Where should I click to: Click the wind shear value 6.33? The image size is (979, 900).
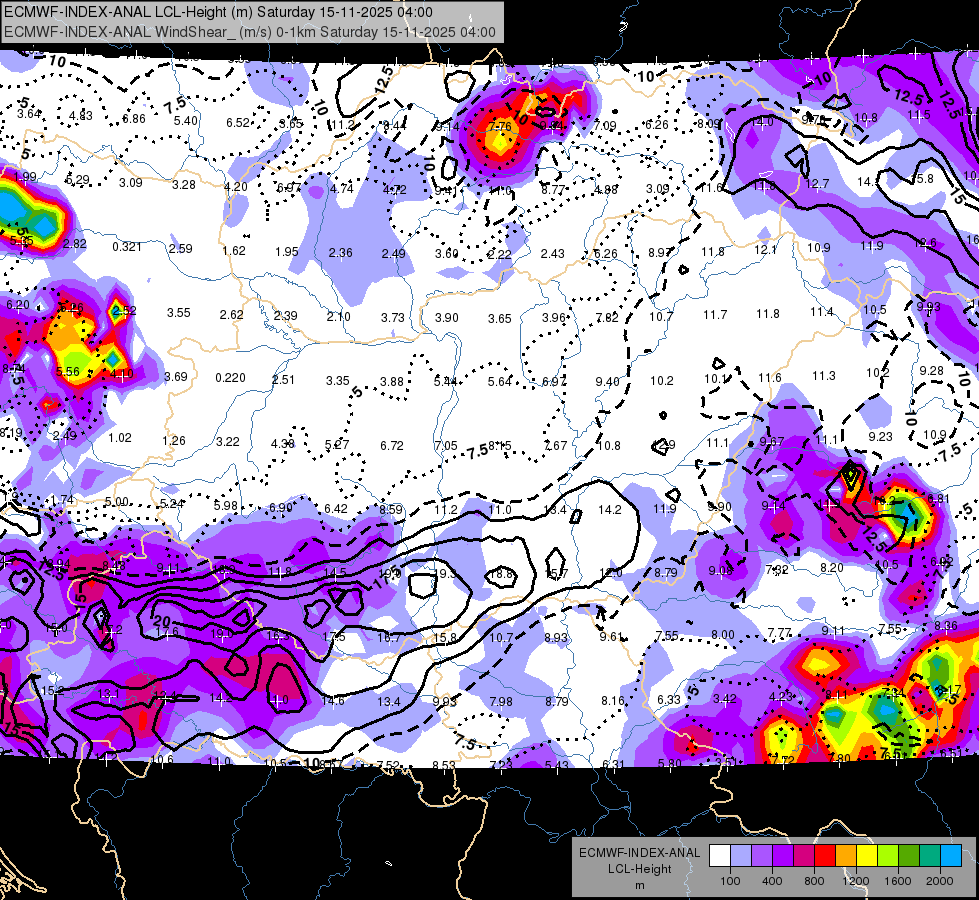(669, 700)
